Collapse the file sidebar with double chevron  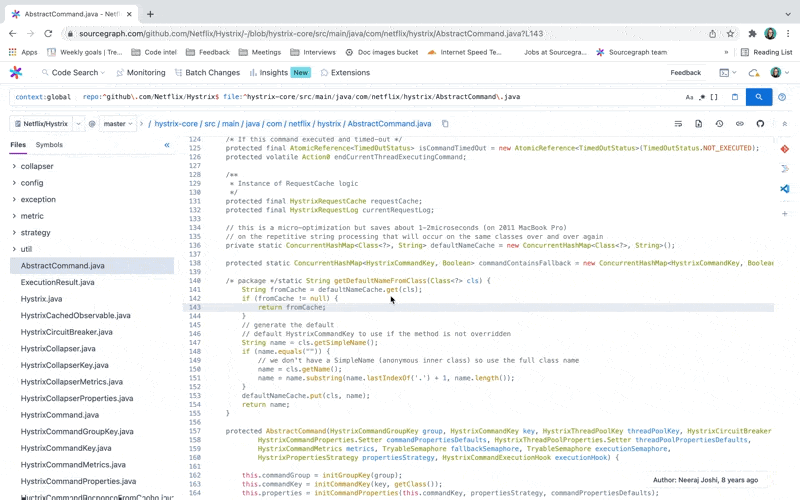[167, 145]
